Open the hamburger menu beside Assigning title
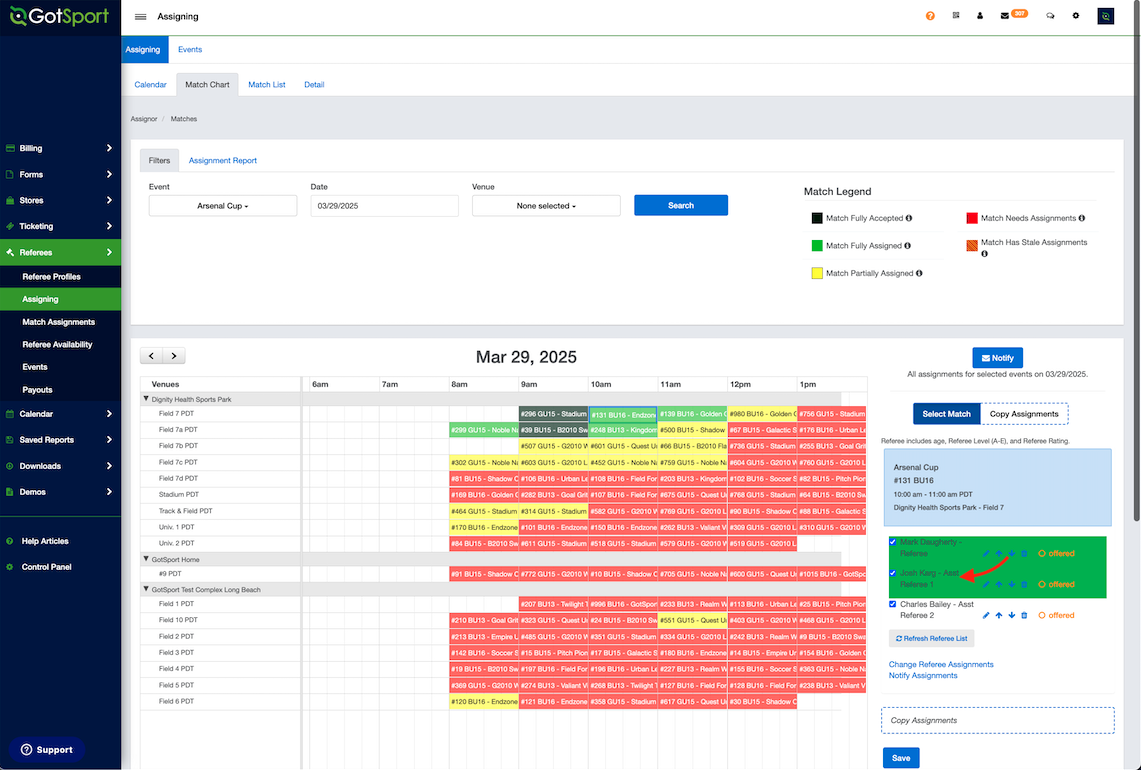The height and width of the screenshot is (770, 1141). [x=140, y=17]
